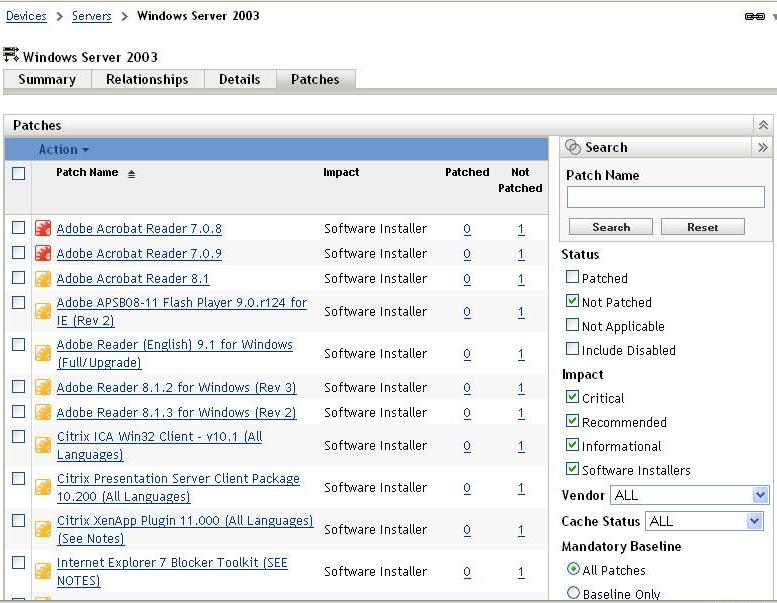Screen dimensions: 777x603
Task: Click the server icon next to Windows Server 2003 title
Action: point(11,55)
